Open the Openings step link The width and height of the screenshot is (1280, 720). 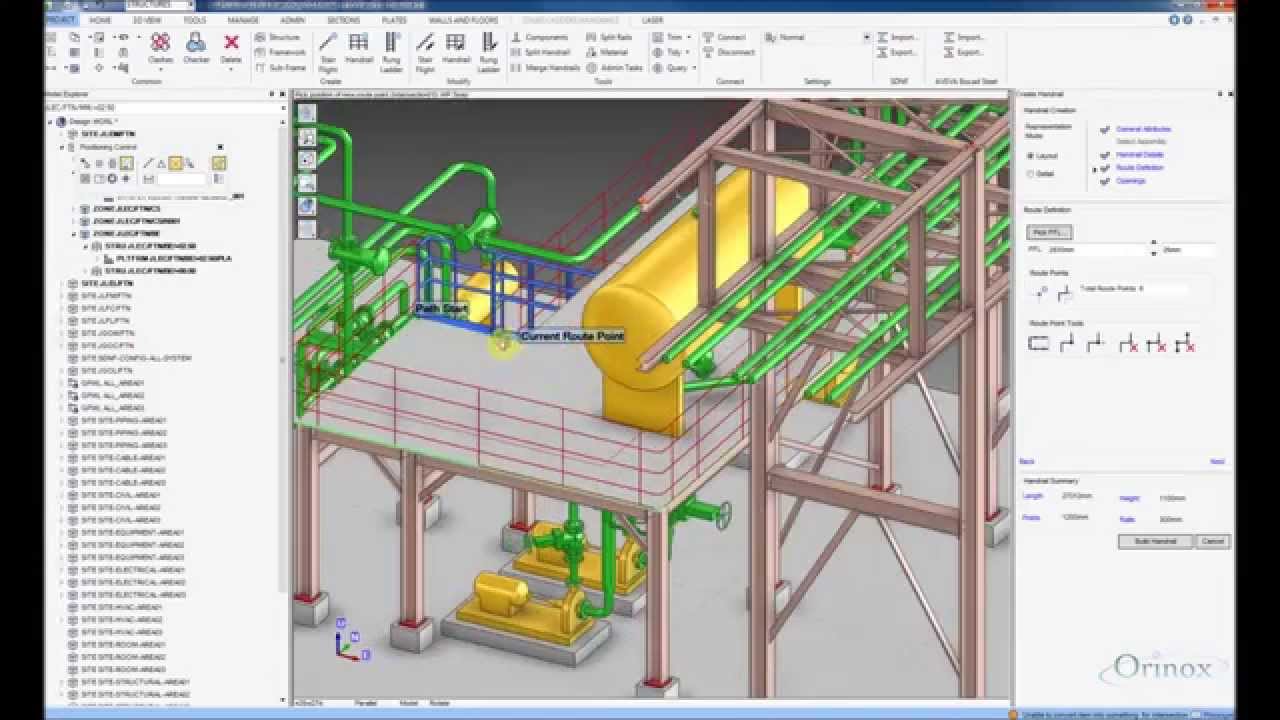[1130, 181]
